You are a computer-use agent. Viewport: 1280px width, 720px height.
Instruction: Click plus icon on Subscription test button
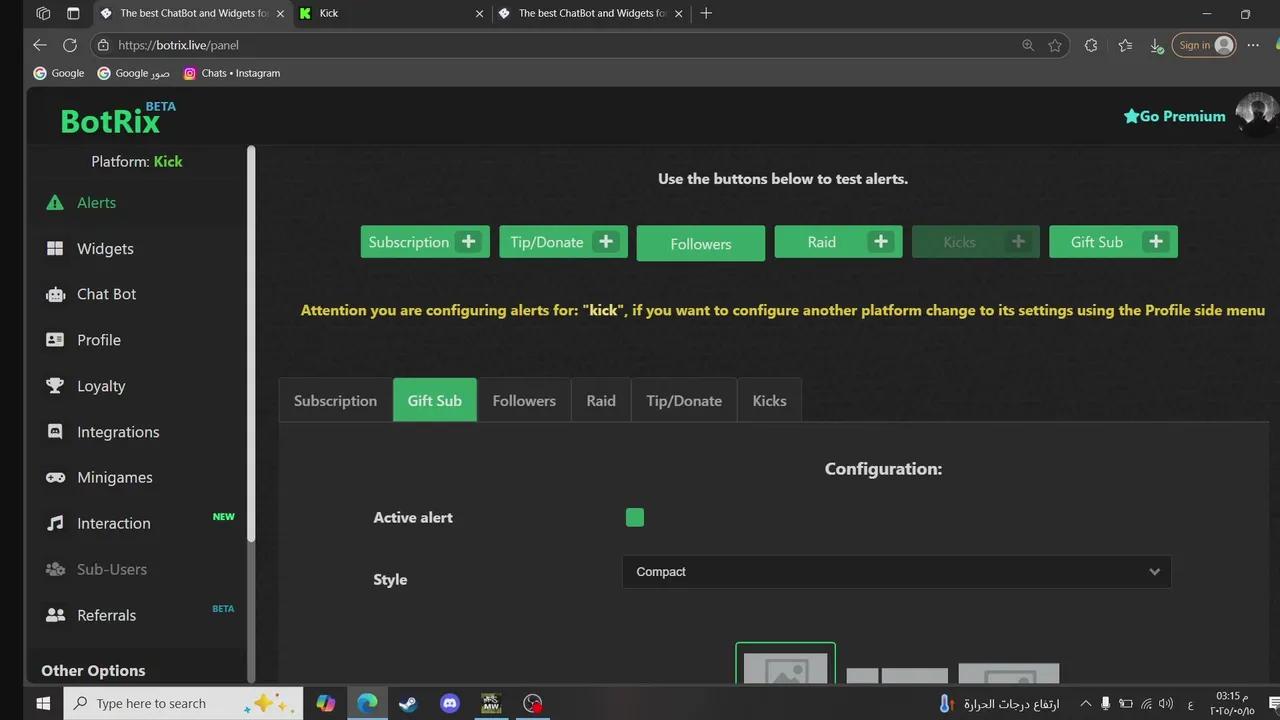468,241
